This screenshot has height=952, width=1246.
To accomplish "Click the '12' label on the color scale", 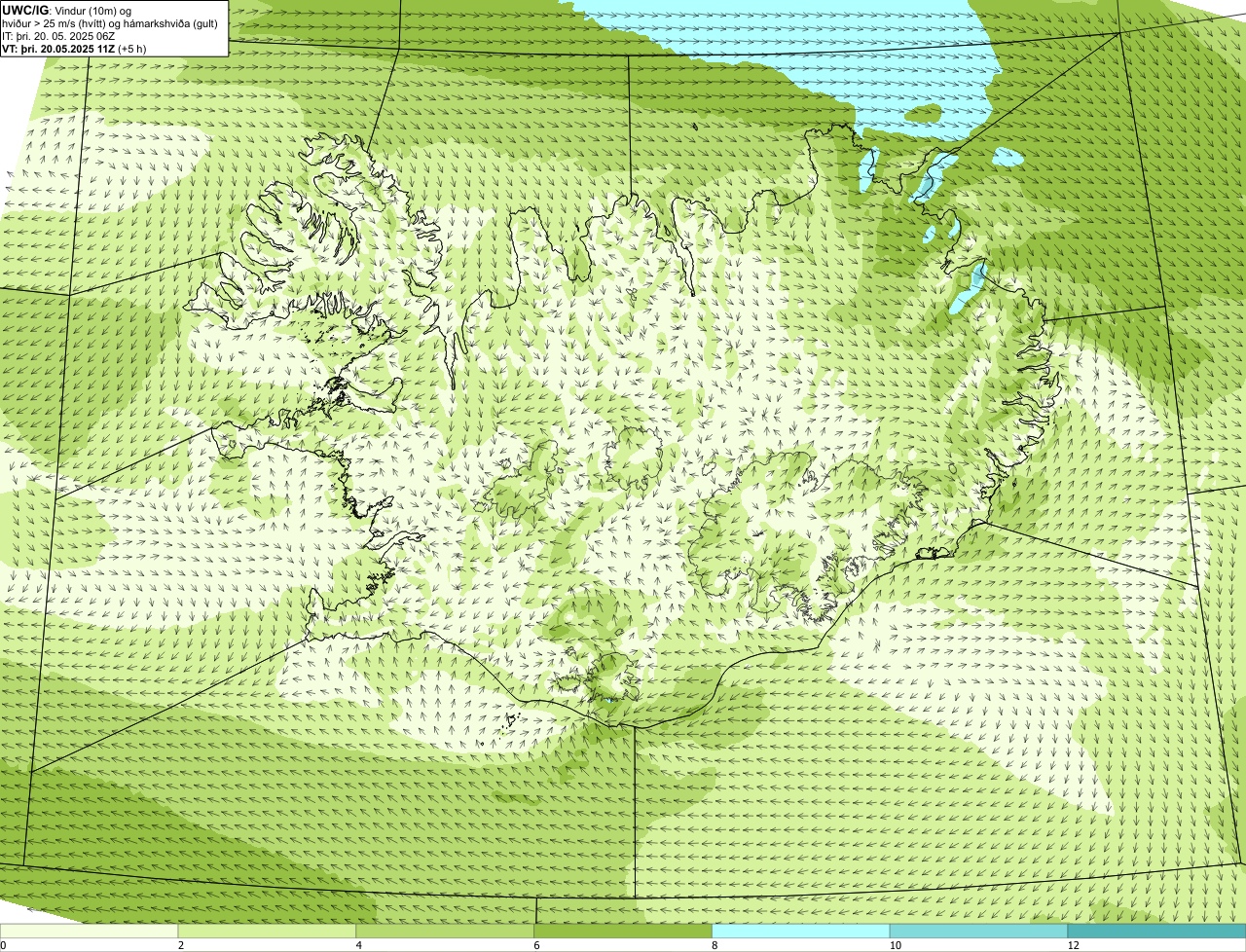I will pyautogui.click(x=1073, y=945).
